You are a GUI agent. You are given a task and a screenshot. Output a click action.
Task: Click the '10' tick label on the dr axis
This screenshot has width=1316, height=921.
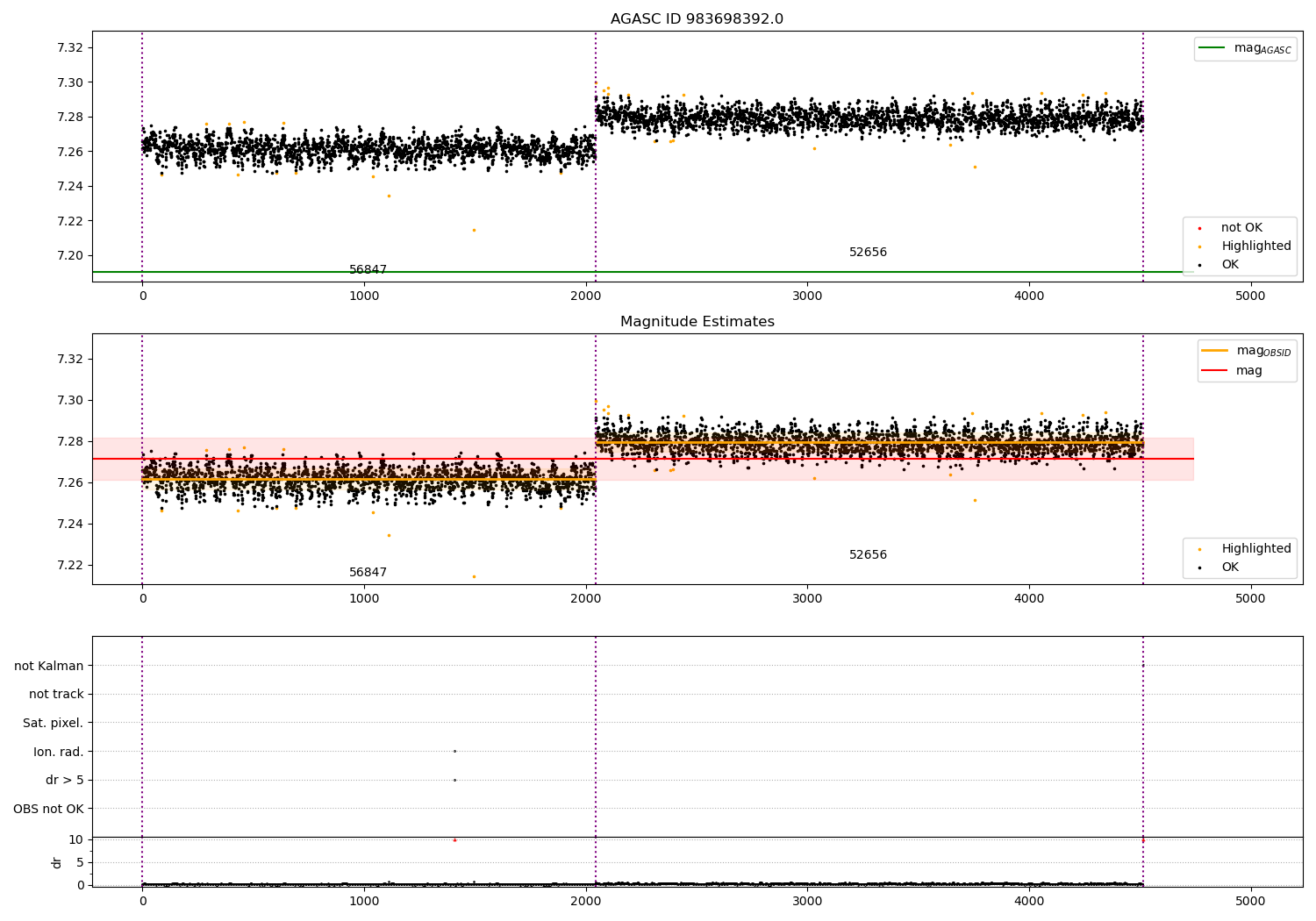(76, 840)
